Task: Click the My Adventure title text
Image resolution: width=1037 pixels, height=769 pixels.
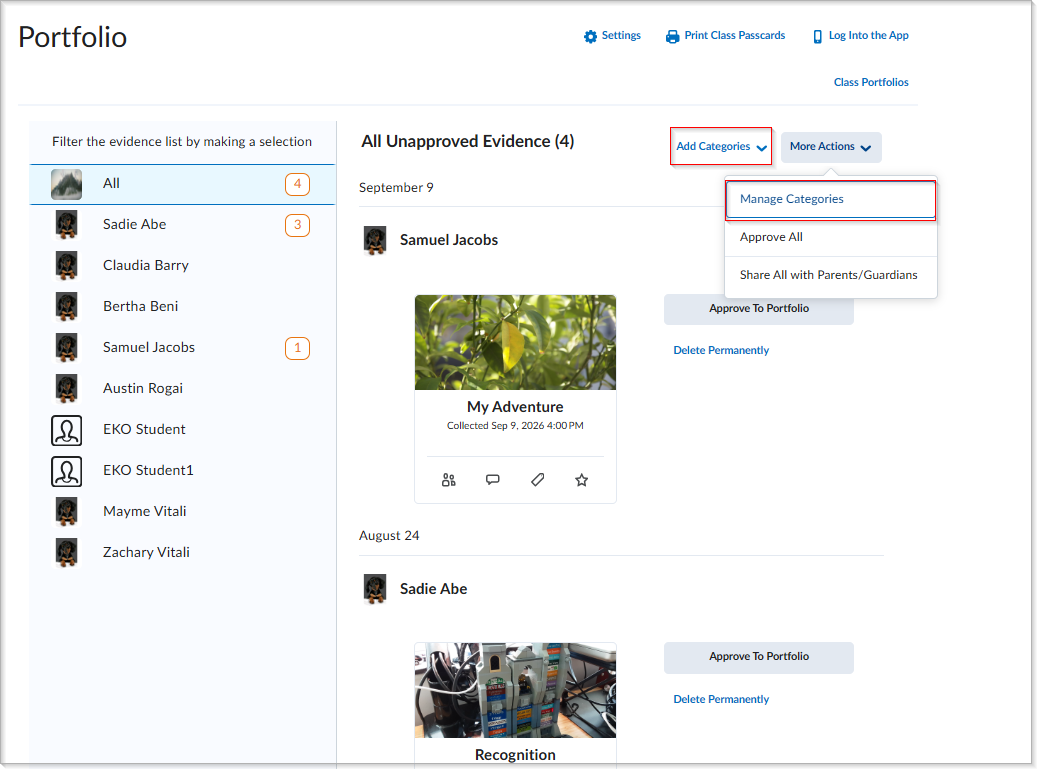Action: pos(515,407)
